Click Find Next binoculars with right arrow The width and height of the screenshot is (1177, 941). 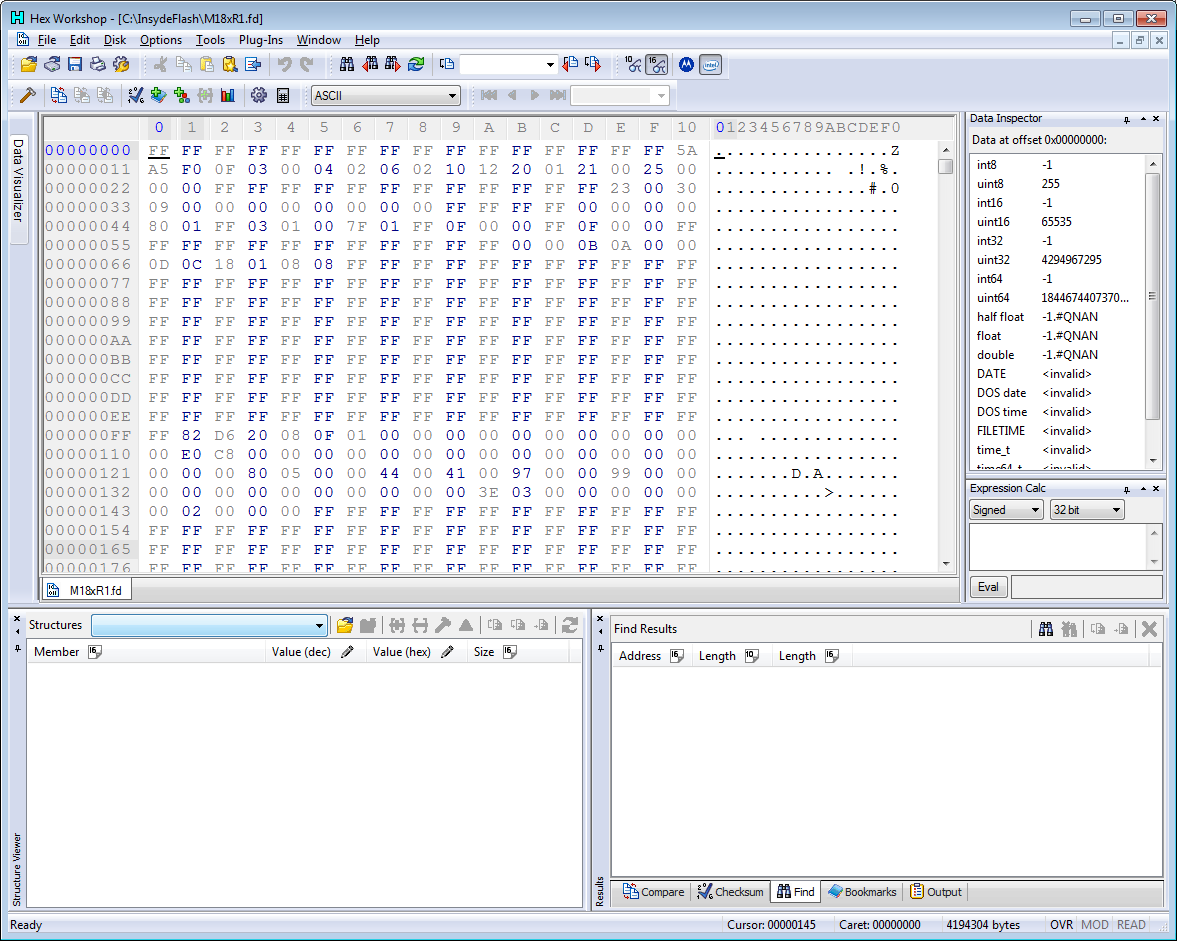[393, 65]
